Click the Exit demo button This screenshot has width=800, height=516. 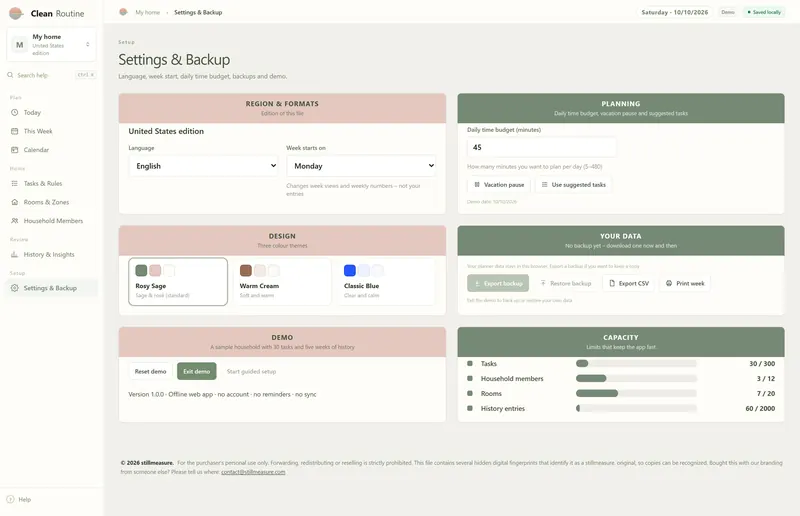click(196, 372)
